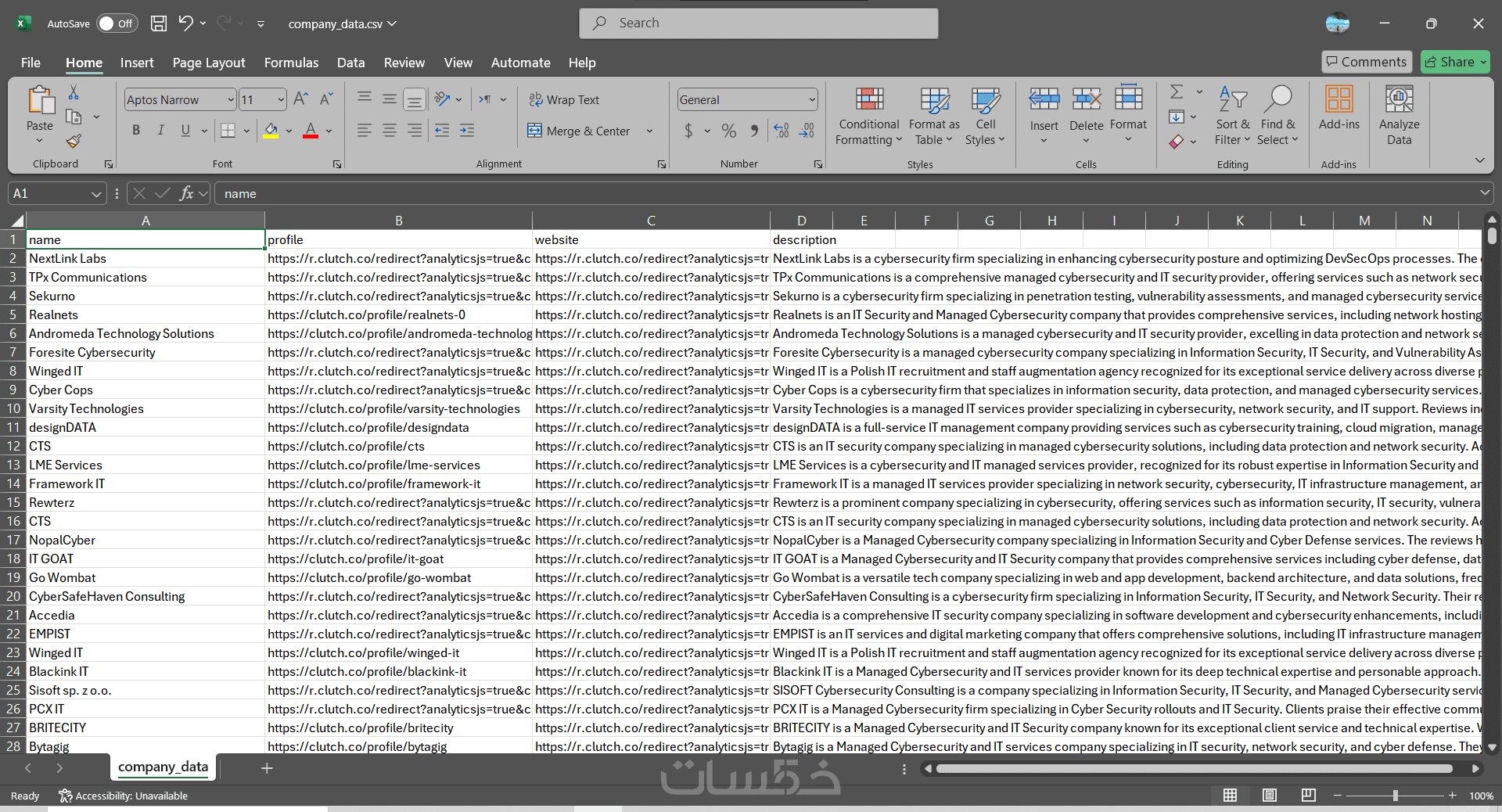Click the Insert Function fx icon
Screen dimensions: 1502x812
[186, 193]
